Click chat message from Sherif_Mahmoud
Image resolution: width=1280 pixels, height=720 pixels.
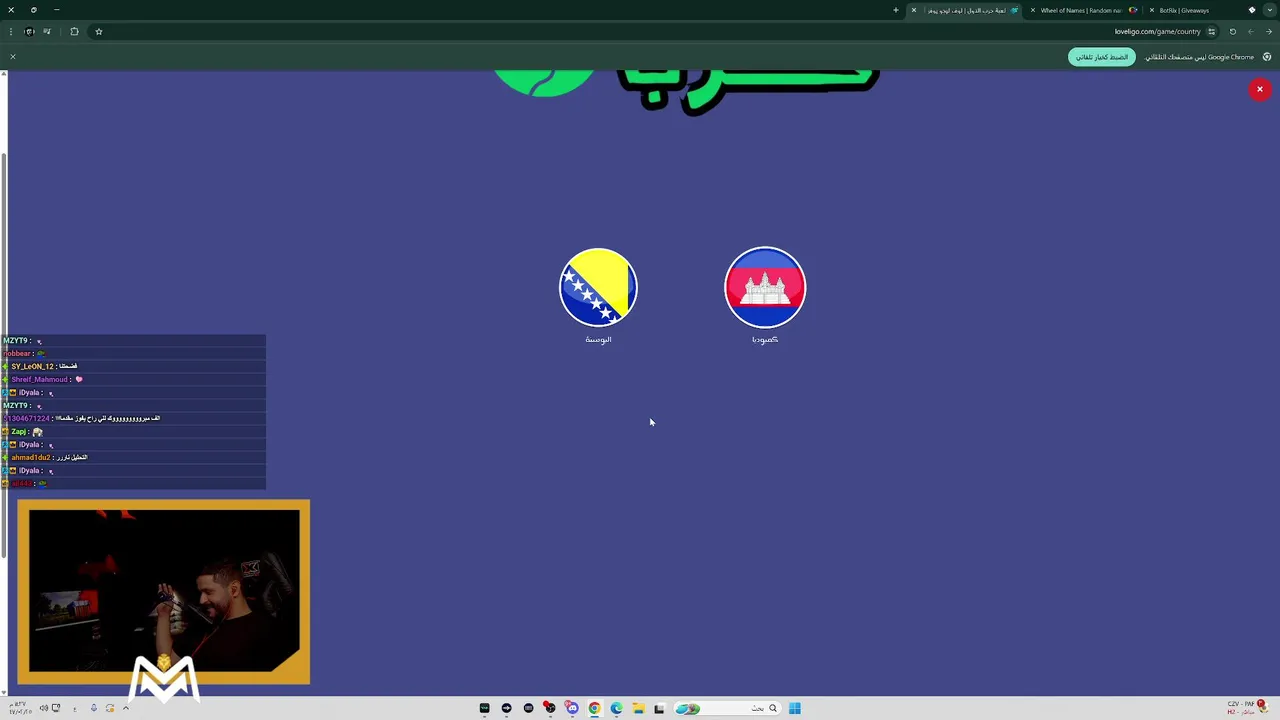pos(134,379)
